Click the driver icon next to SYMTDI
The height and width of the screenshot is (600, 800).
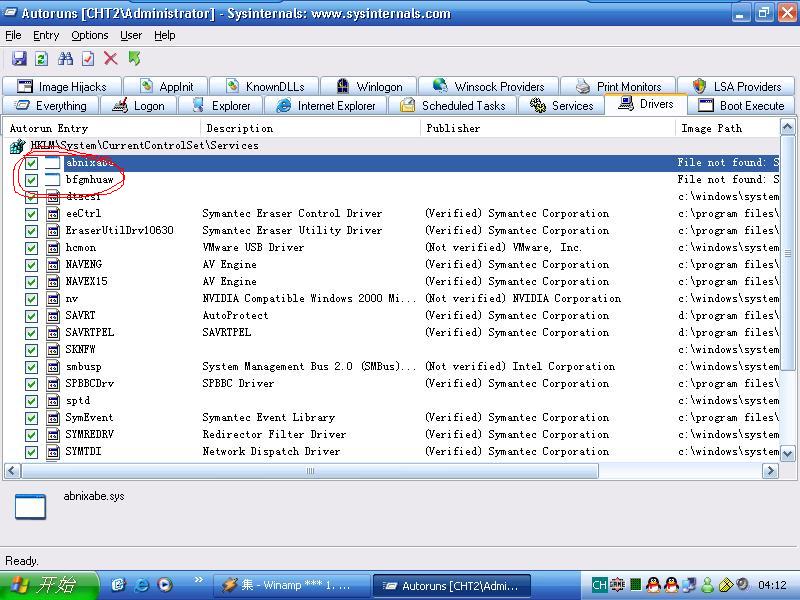[x=53, y=452]
